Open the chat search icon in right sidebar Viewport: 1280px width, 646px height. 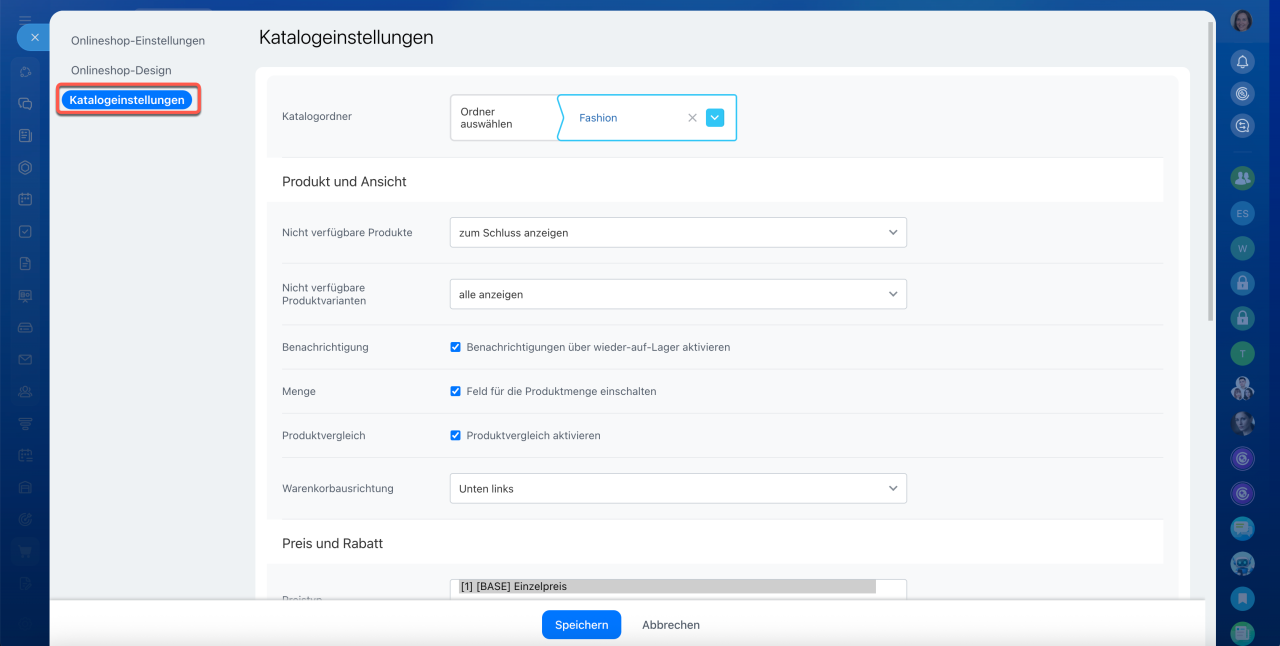click(x=1242, y=126)
